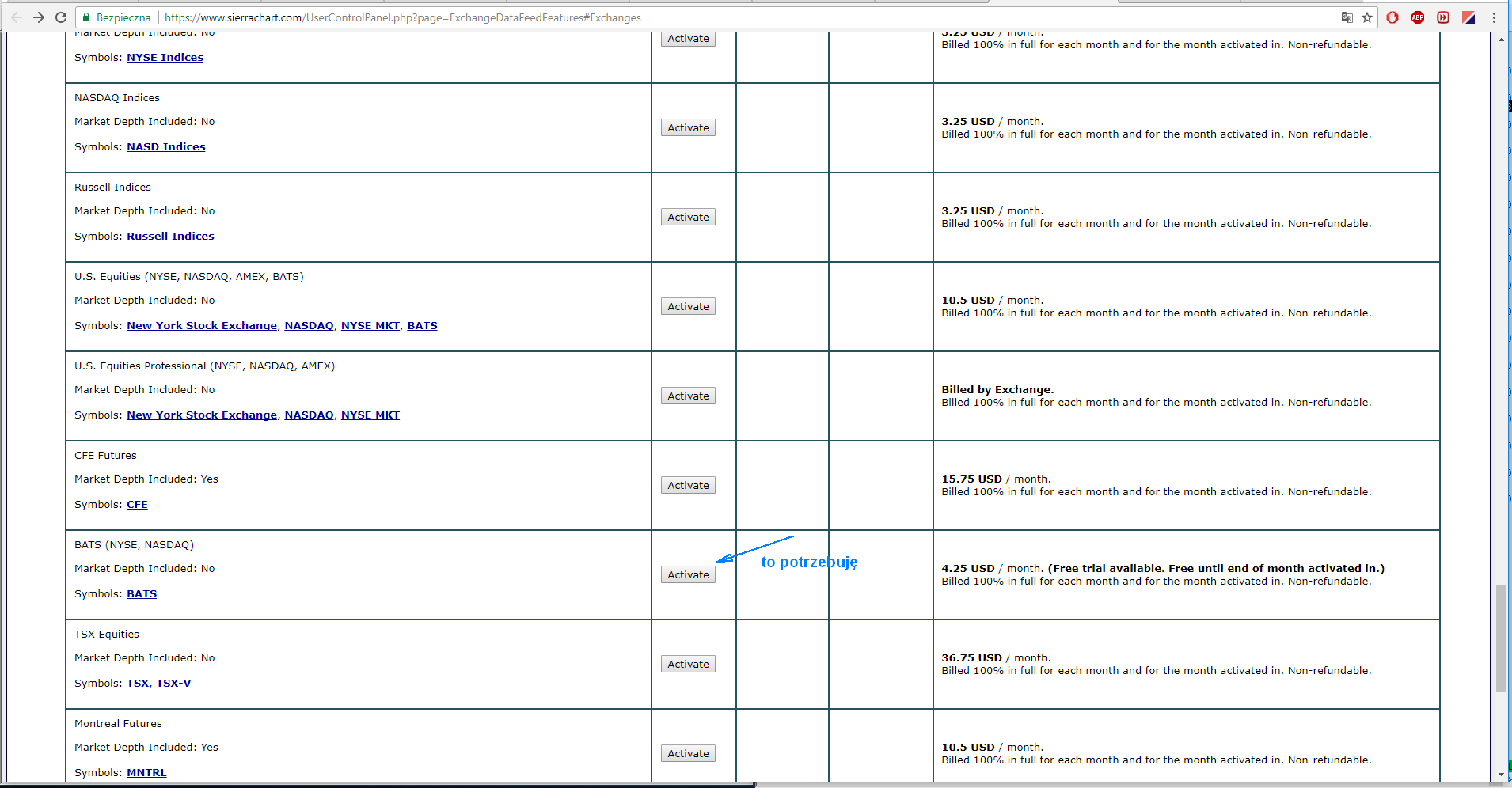
Task: Open the red hand blocker extension
Action: click(1392, 17)
